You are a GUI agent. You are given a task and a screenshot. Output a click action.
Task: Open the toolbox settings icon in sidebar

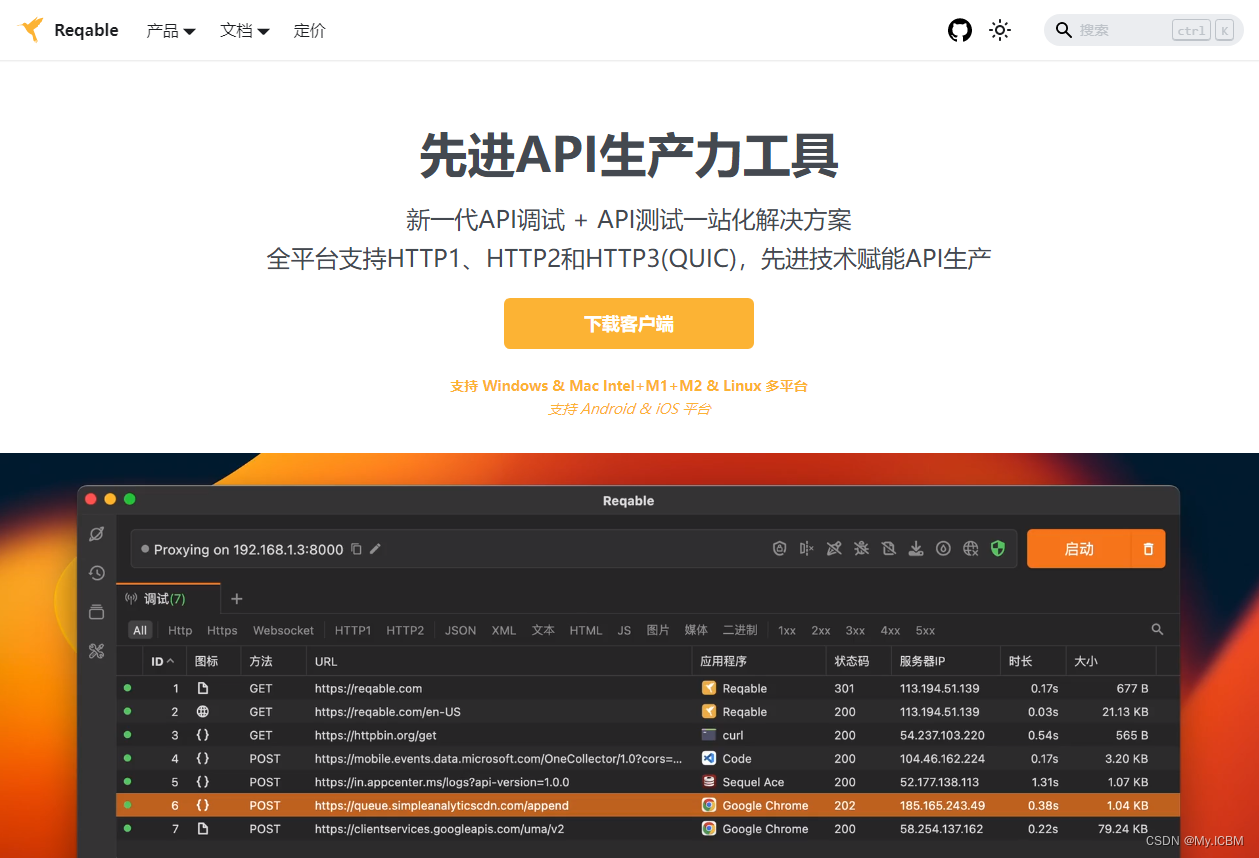96,650
